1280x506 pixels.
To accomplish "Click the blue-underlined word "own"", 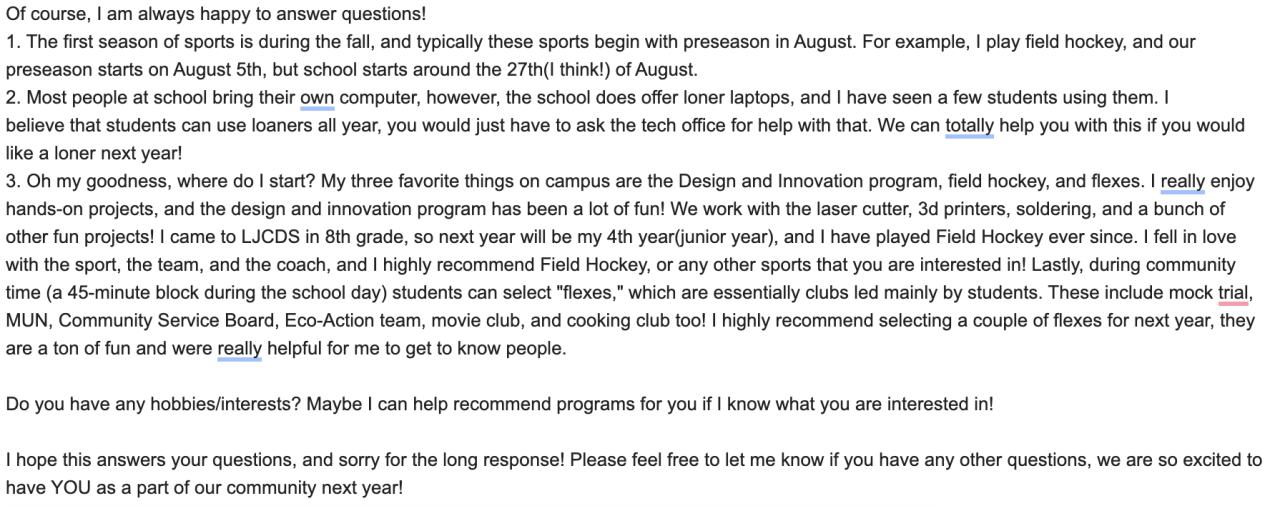I will click(x=317, y=99).
